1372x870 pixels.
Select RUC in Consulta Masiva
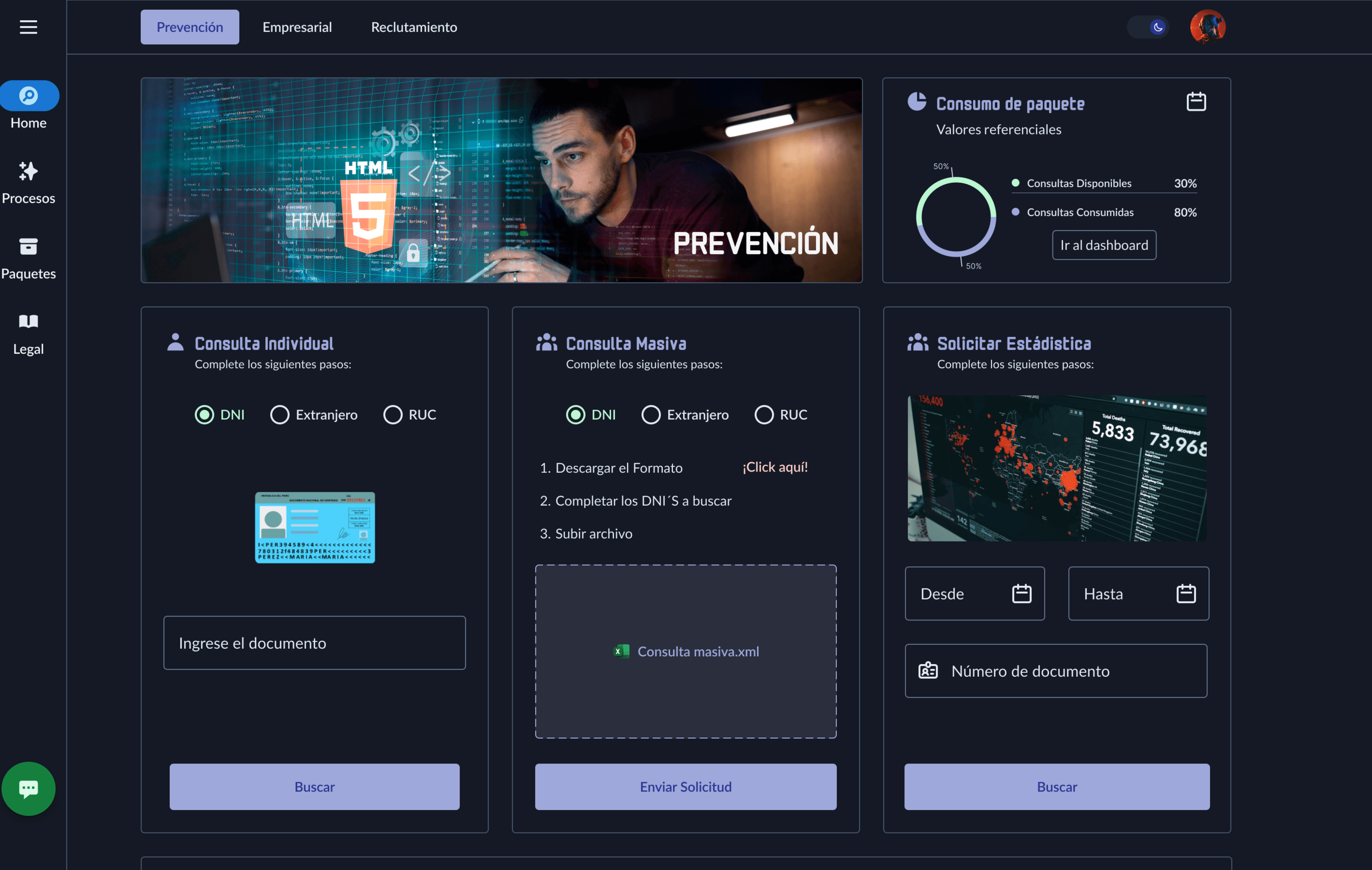click(x=763, y=415)
